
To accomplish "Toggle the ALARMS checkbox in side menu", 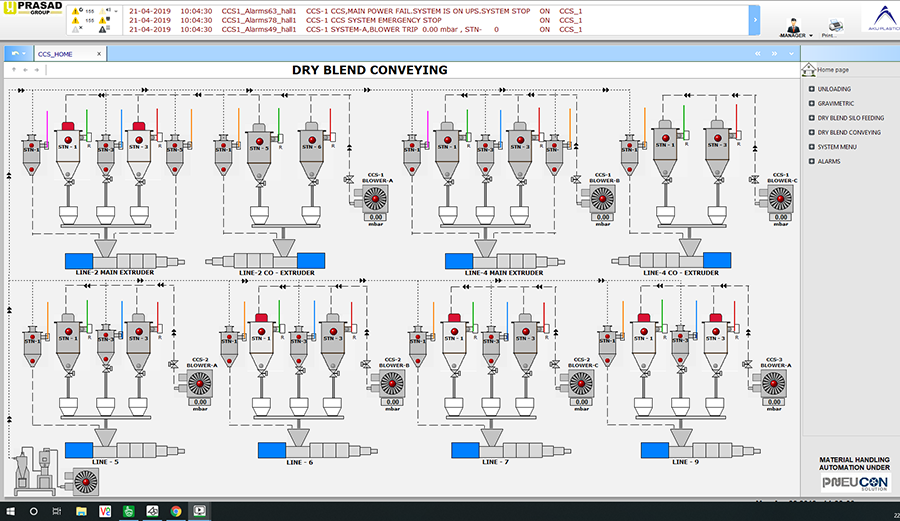I will click(811, 161).
